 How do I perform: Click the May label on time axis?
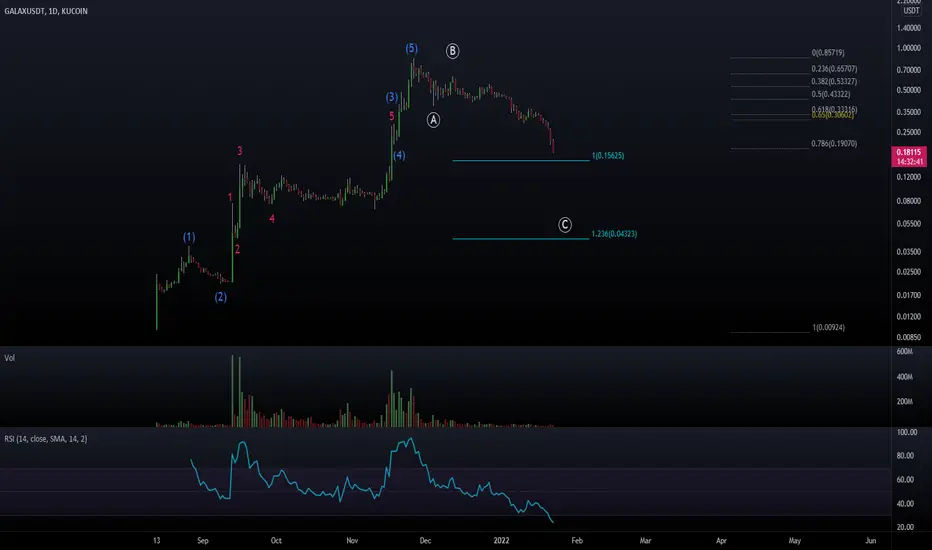[794, 540]
